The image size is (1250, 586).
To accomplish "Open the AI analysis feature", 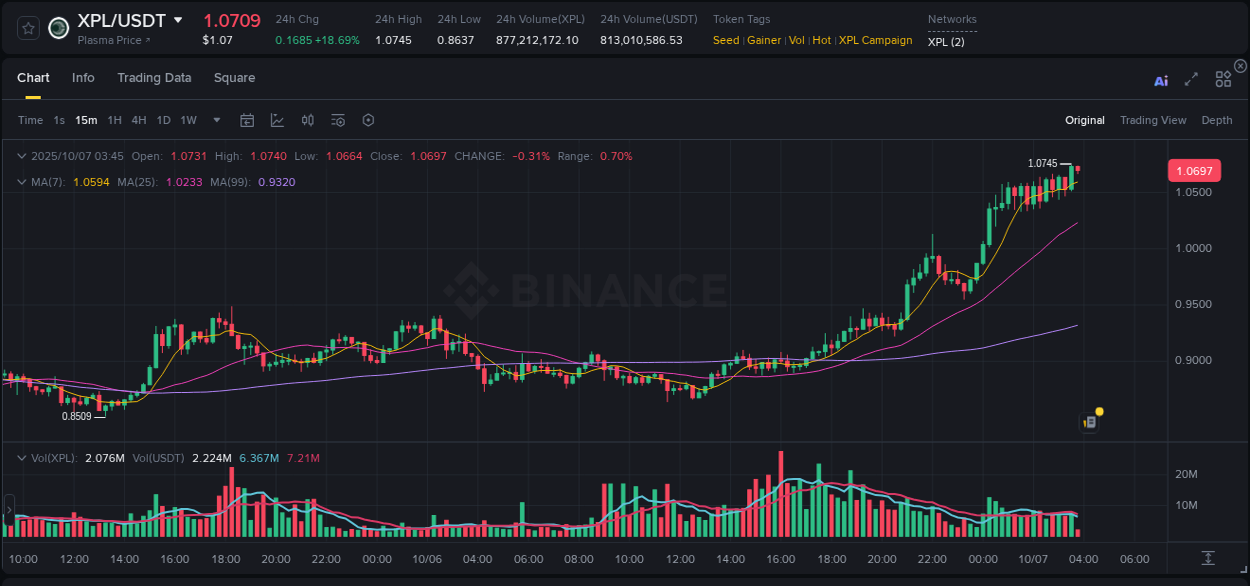I will point(1160,81).
